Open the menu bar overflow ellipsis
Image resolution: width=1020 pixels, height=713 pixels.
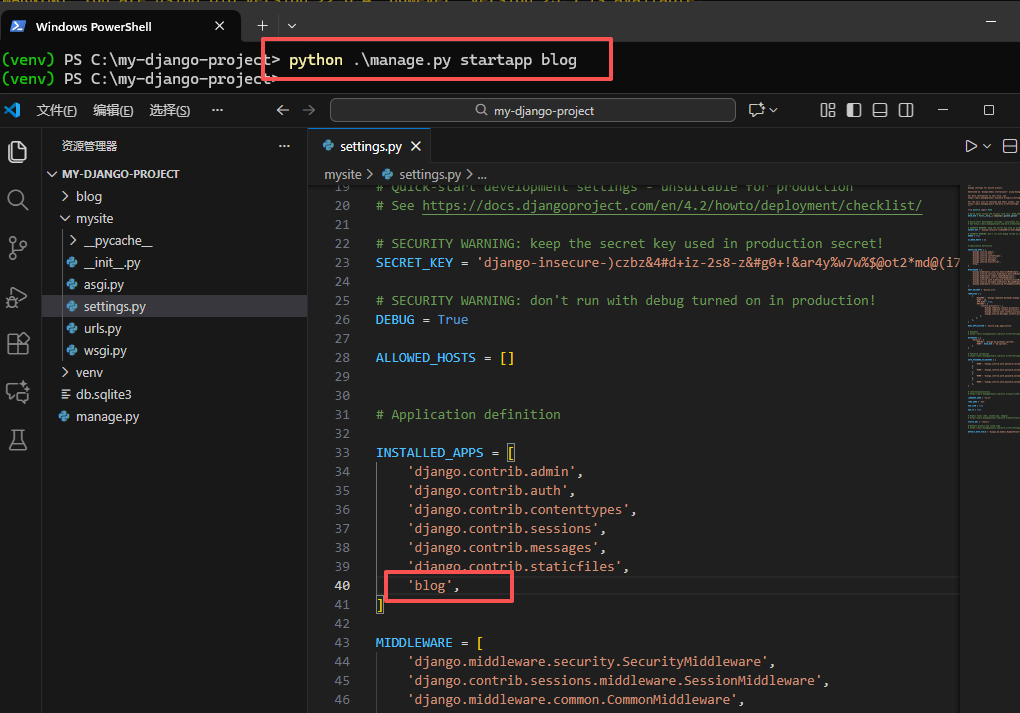click(217, 110)
